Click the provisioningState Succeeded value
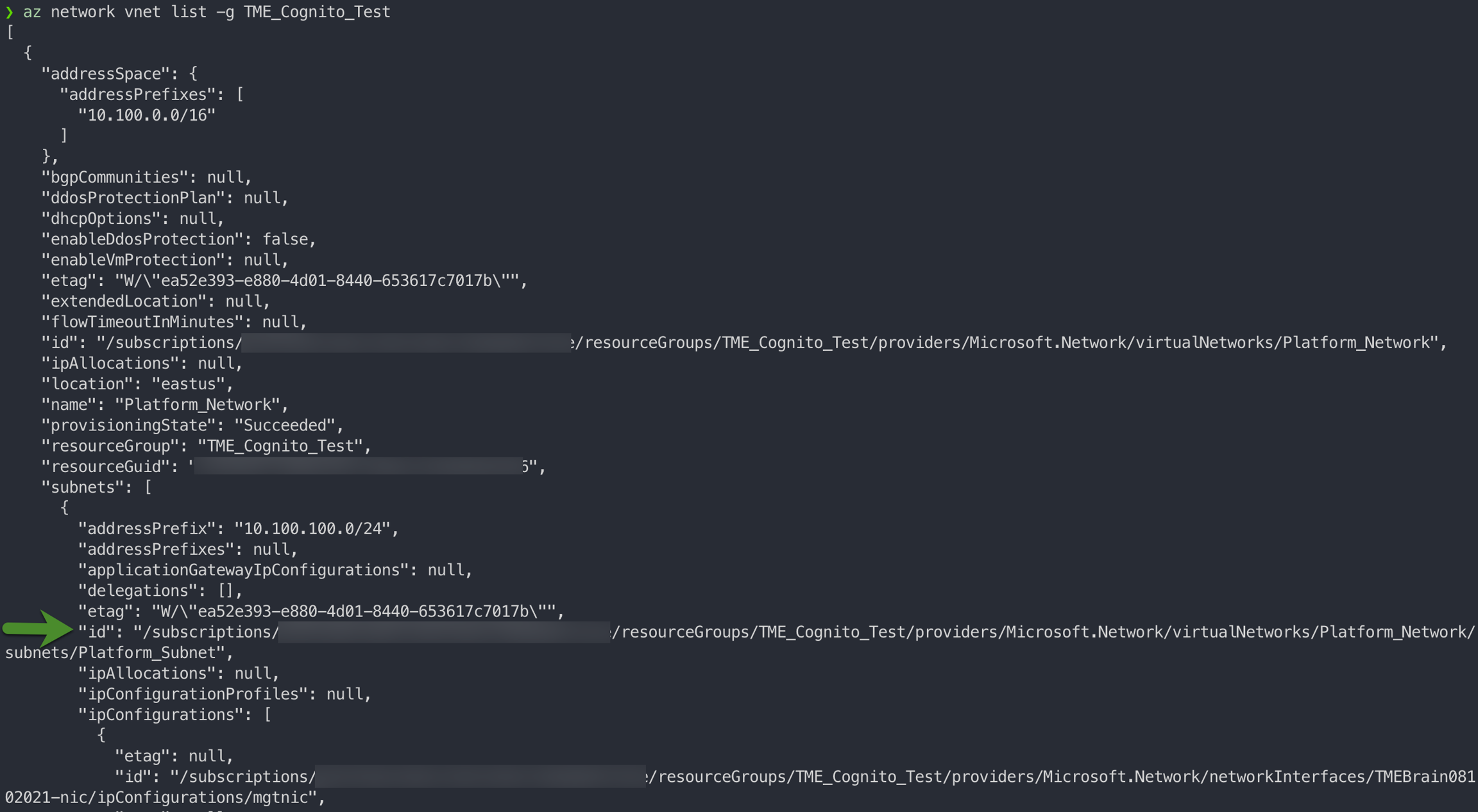The image size is (1478, 812). 284,425
